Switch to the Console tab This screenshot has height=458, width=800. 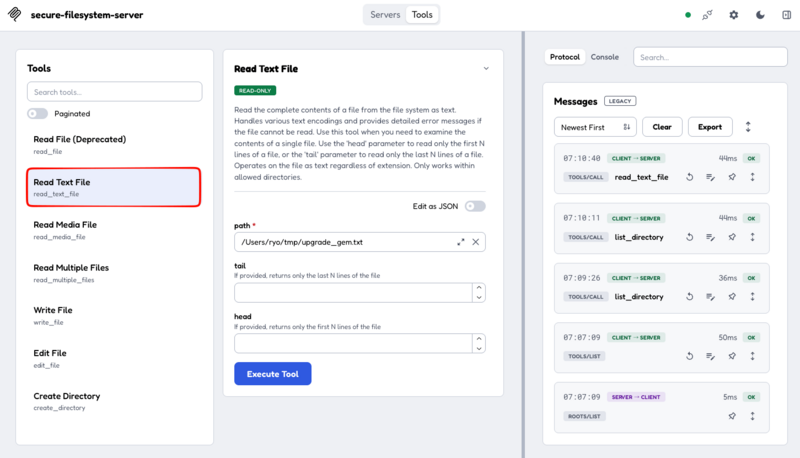(605, 57)
